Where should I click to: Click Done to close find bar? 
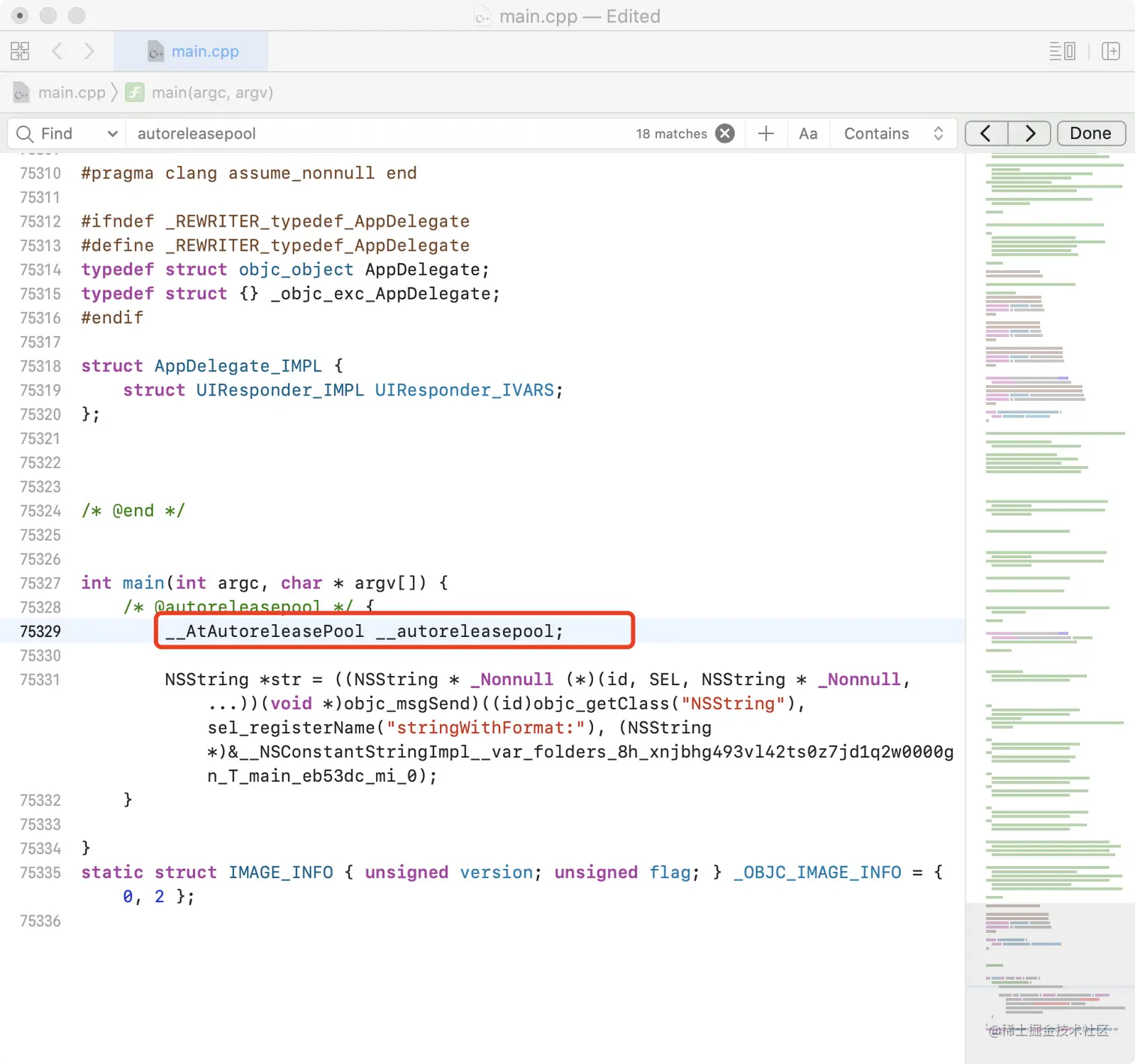pos(1091,134)
